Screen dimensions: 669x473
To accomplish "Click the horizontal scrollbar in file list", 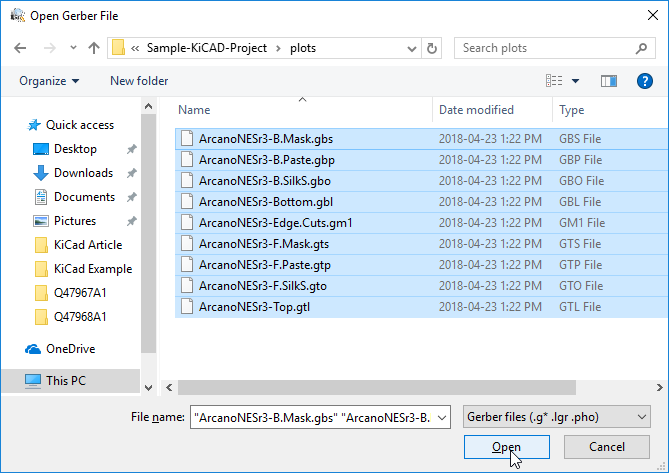I will (x=400, y=386).
